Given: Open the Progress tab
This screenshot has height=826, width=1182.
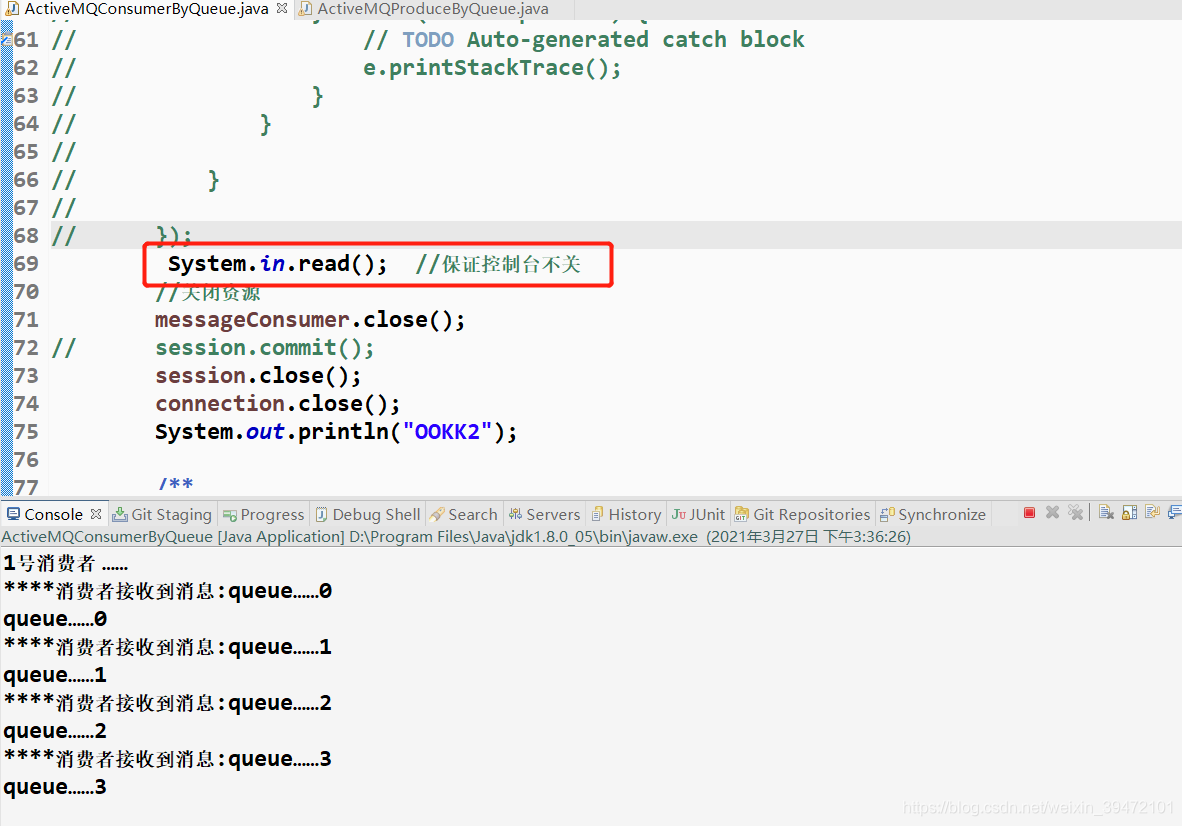Looking at the screenshot, I should (x=264, y=515).
